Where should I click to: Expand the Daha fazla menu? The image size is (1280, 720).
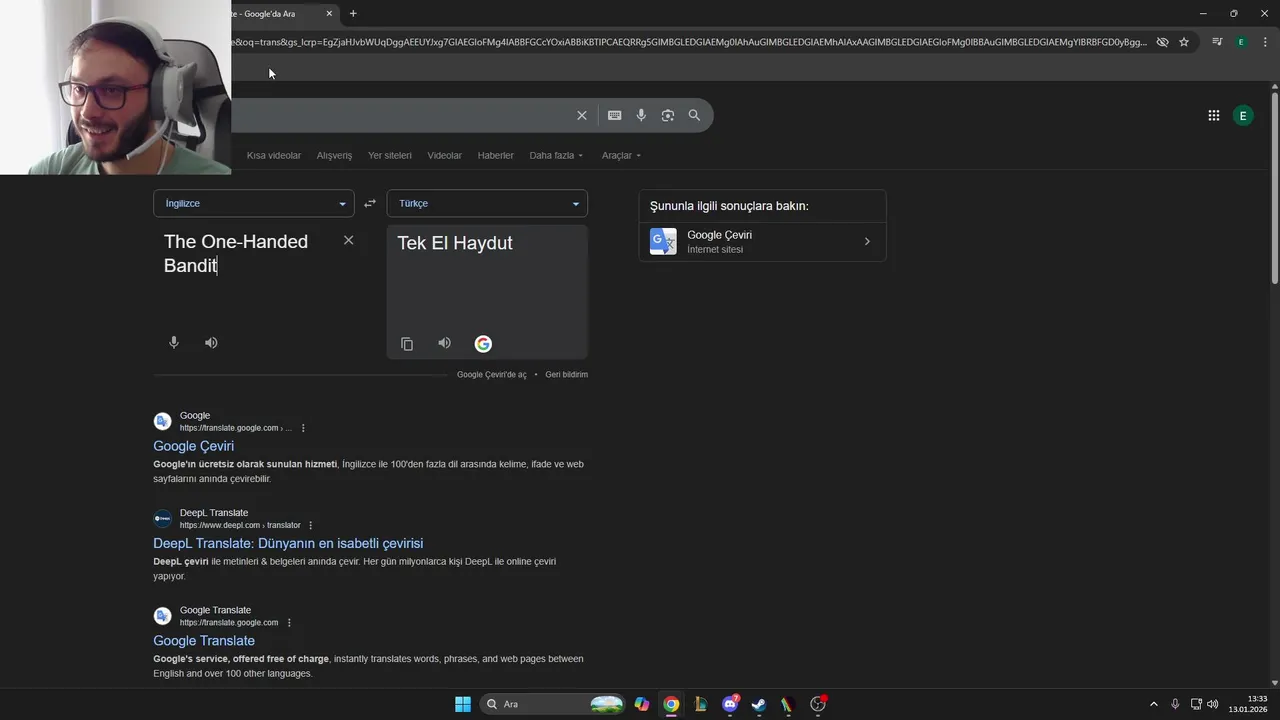coord(556,155)
